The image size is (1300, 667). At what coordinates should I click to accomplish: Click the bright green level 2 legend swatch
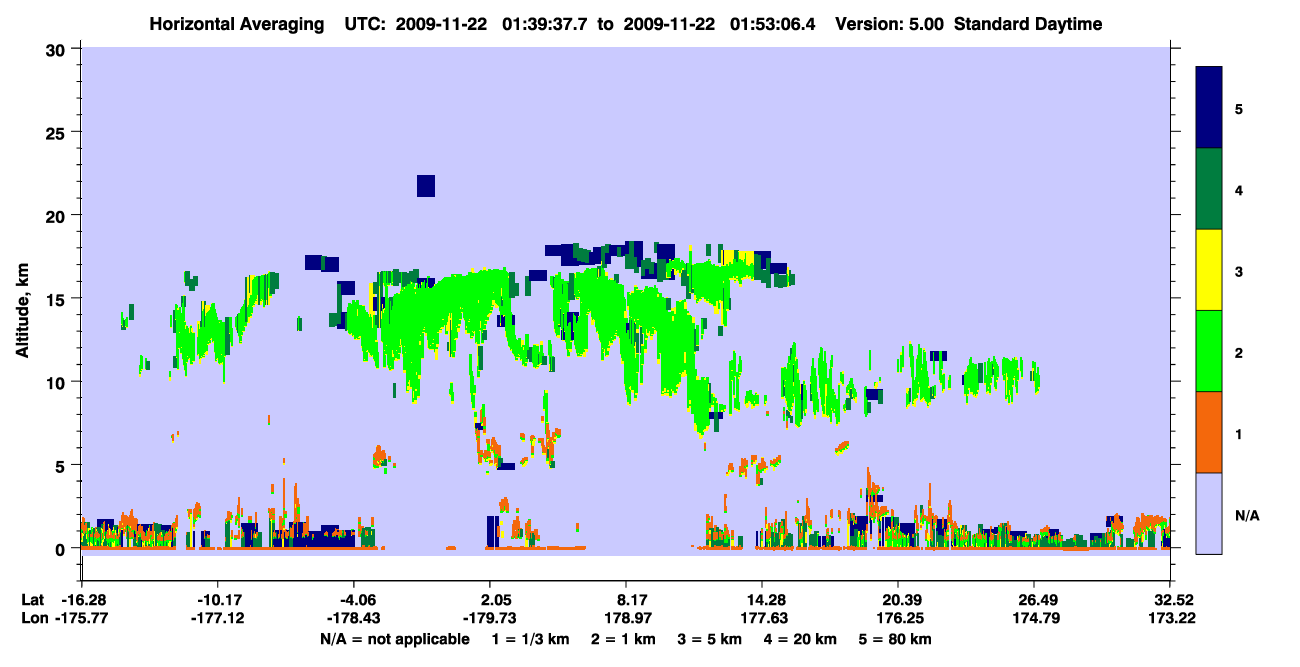click(1210, 351)
